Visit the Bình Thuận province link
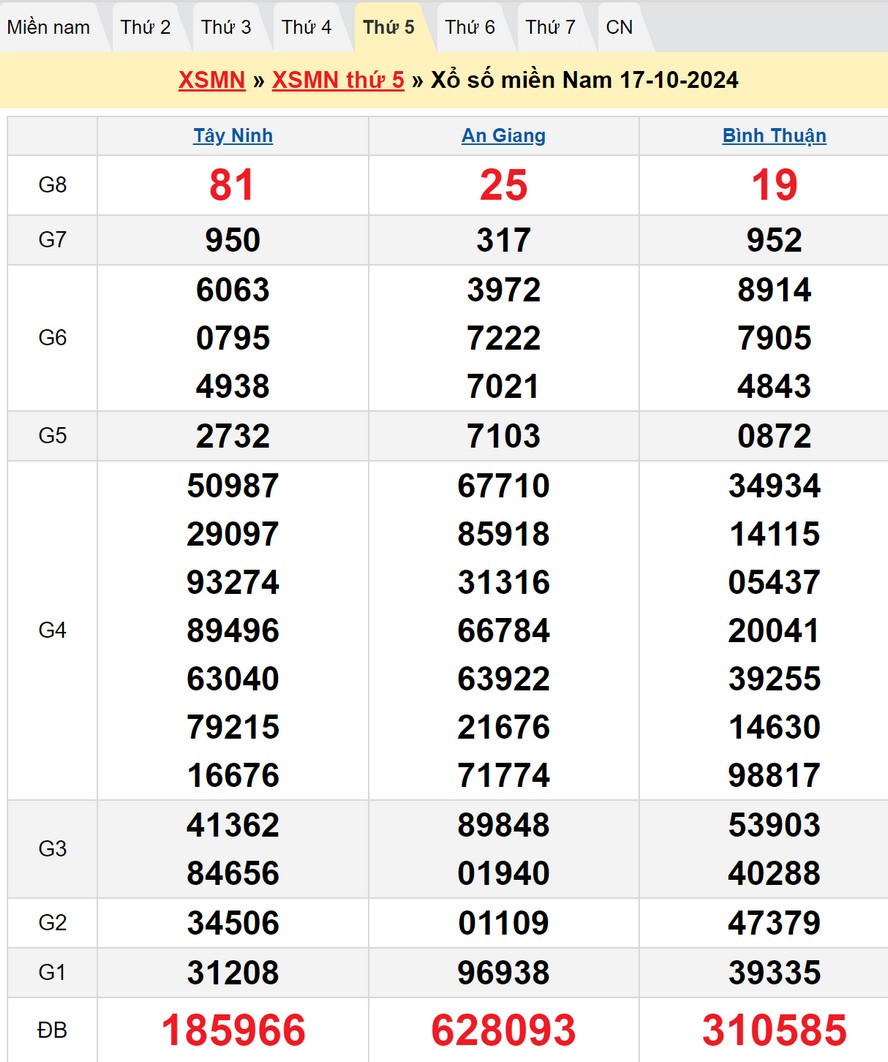 pyautogui.click(x=774, y=136)
